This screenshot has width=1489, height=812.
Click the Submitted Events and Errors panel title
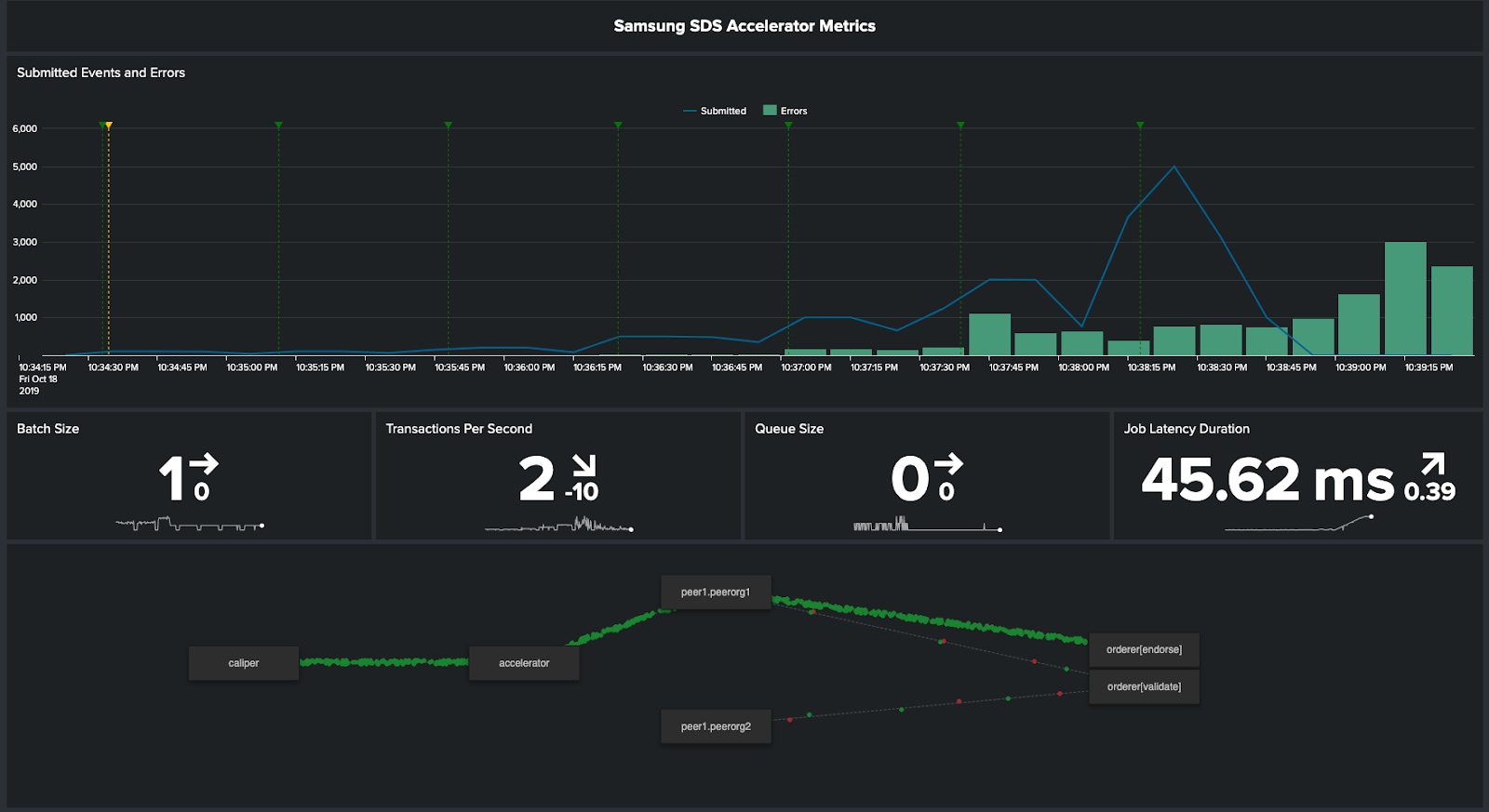(101, 73)
